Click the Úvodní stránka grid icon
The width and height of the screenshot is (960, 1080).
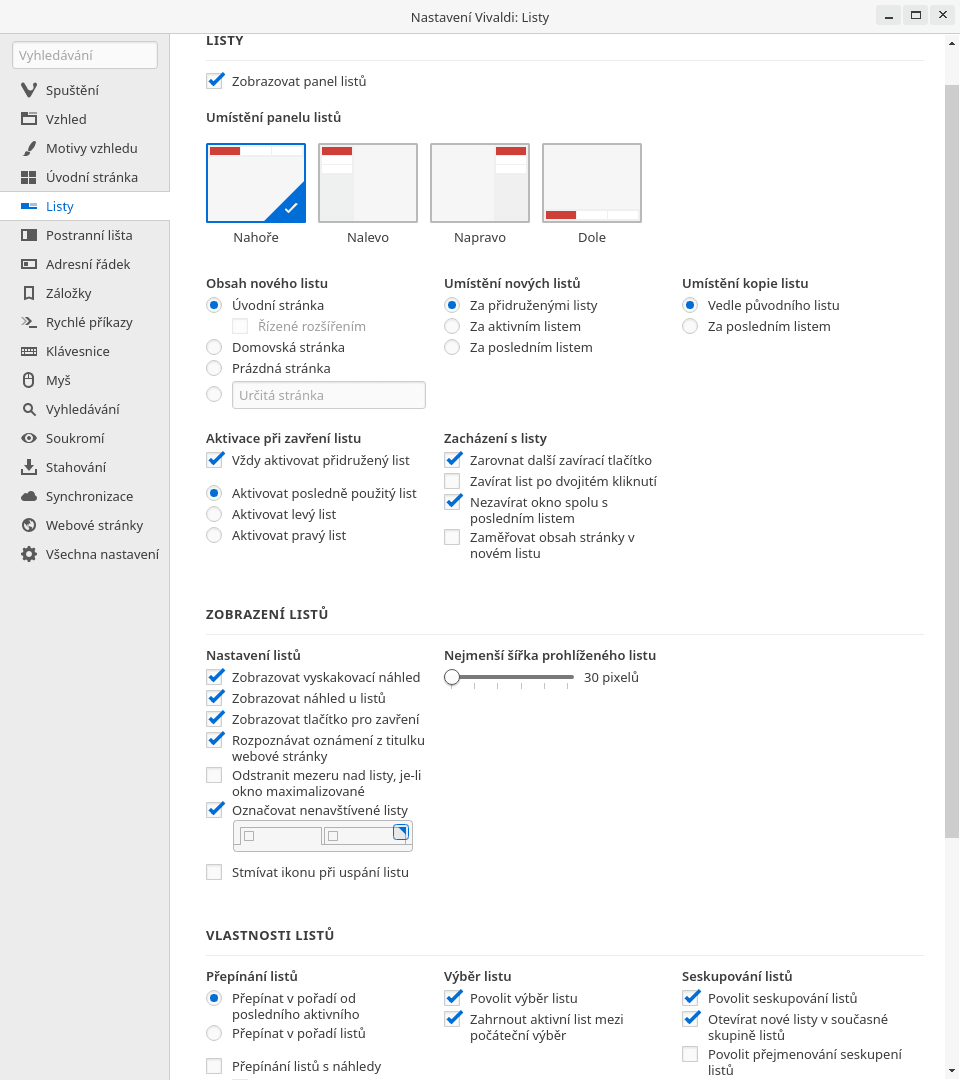click(x=28, y=177)
